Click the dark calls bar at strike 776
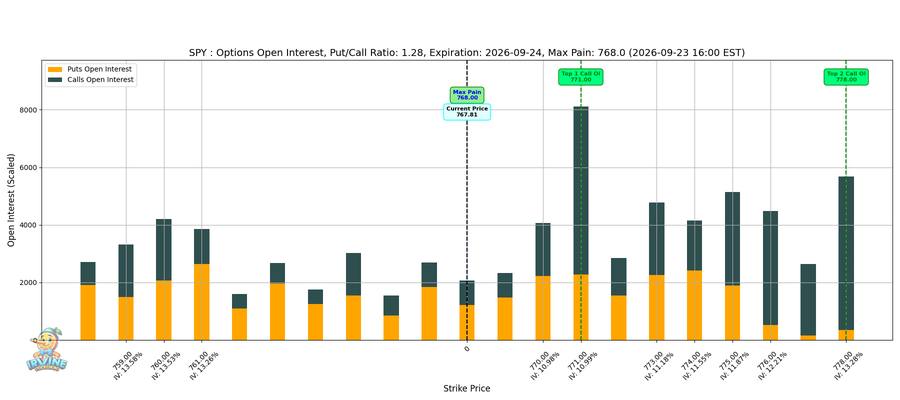This screenshot has width=900, height=400. pos(770,268)
